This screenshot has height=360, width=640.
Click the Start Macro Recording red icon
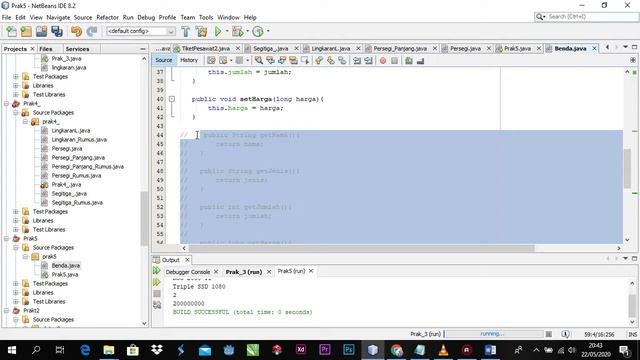[383, 60]
